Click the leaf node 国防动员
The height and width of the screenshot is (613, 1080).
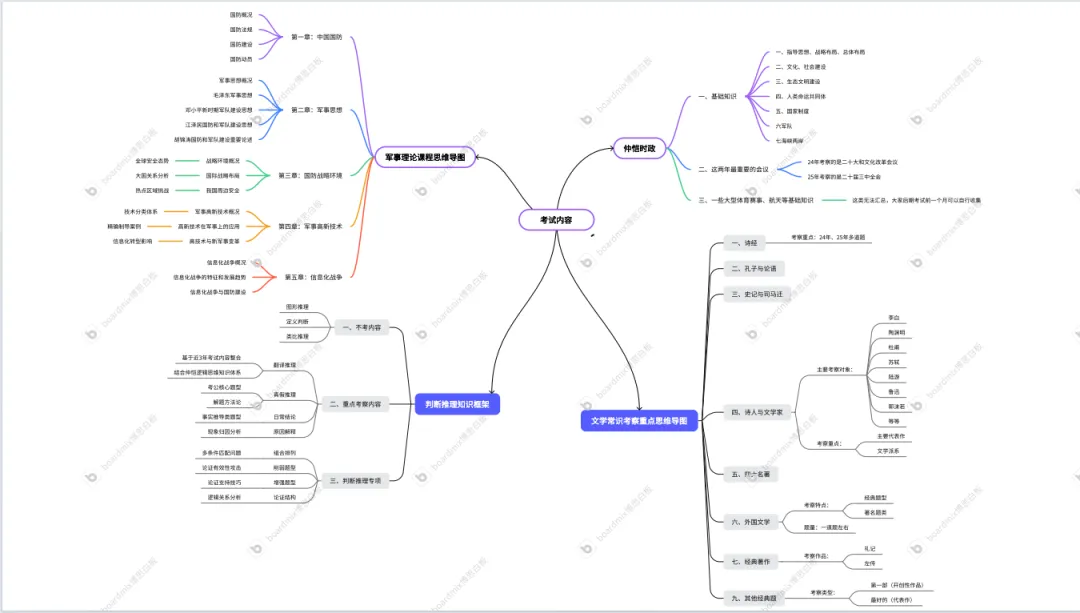[241, 59]
